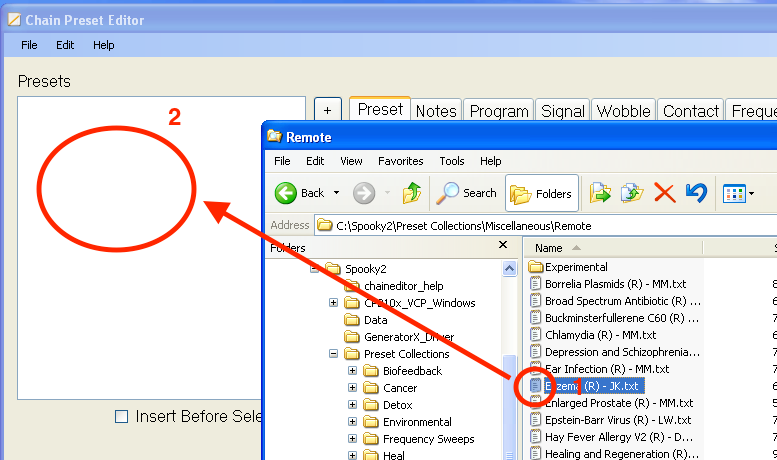Expand the Environmental folder node

pos(352,422)
